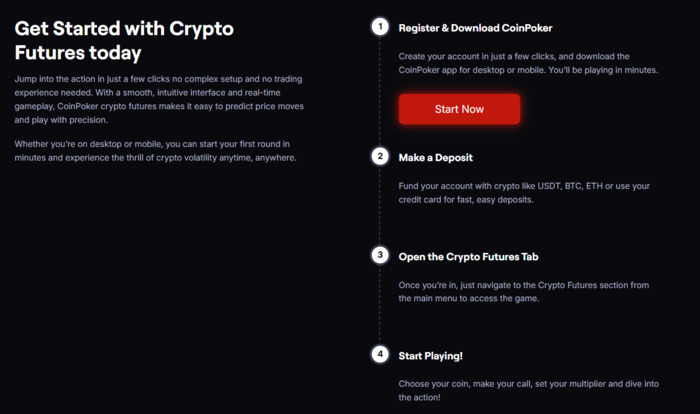Select the step 3 circle icon
Image resolution: width=700 pixels, height=414 pixels.
click(x=380, y=255)
